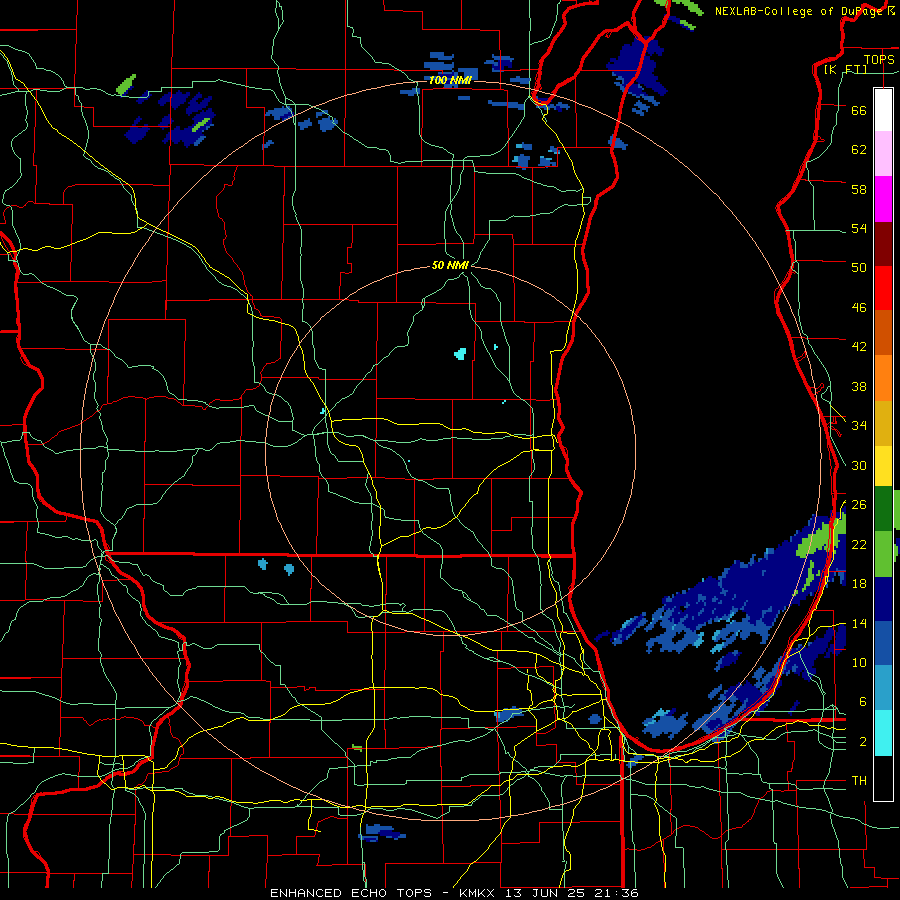Viewport: 900px width, 900px height.
Task: Click the legend value "42"
Action: click(x=859, y=347)
